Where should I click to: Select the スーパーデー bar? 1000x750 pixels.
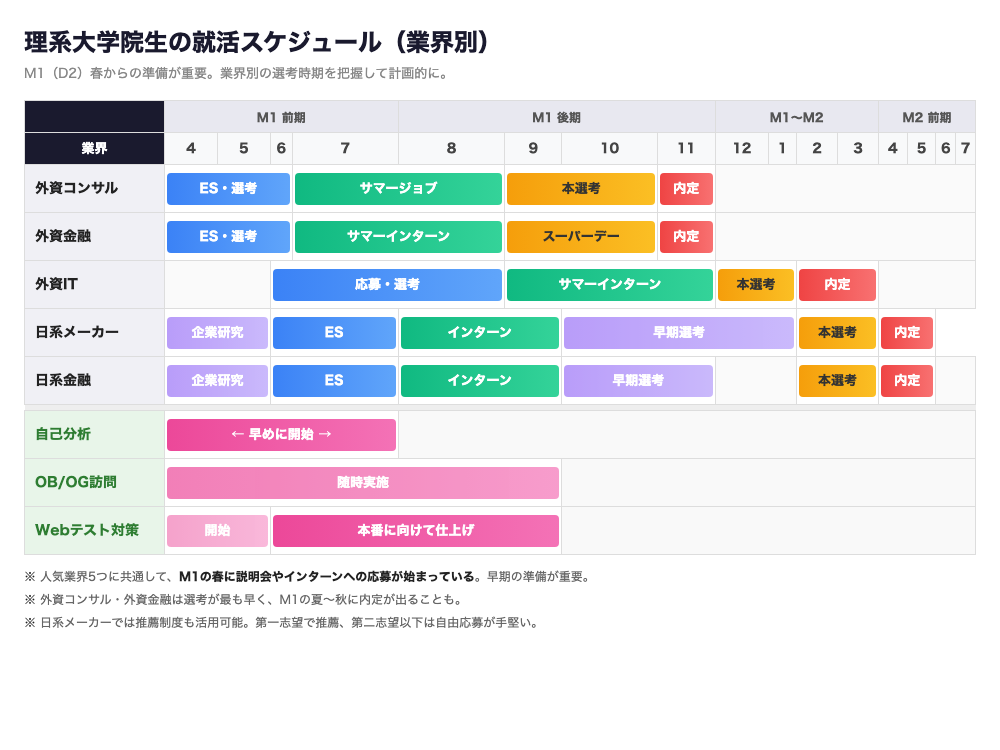(581, 237)
